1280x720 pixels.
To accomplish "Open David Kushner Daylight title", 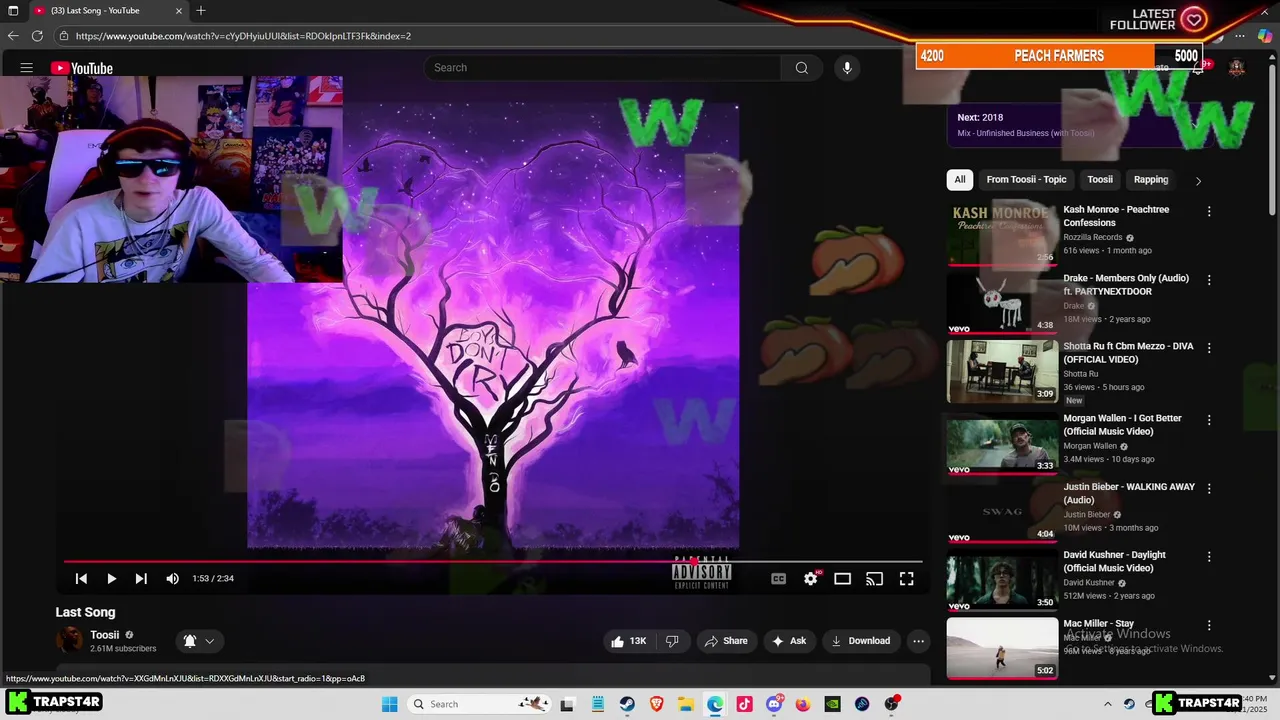I will (x=1115, y=561).
